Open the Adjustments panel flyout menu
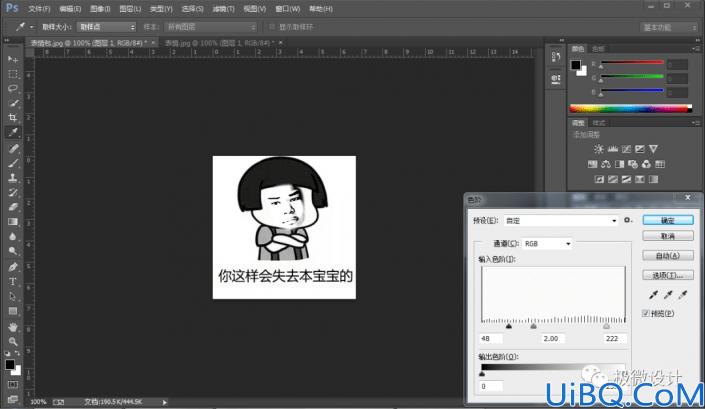 pos(696,123)
